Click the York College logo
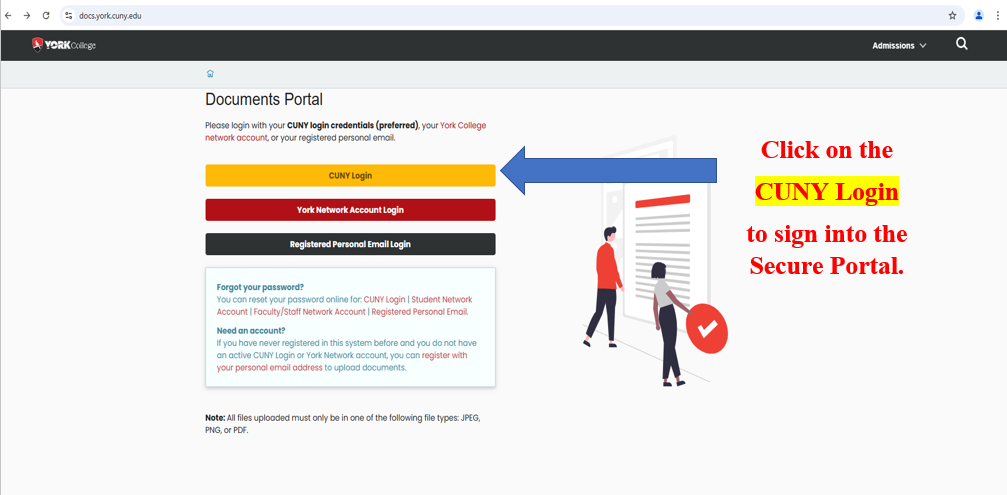This screenshot has height=495, width=1007. 64,45
